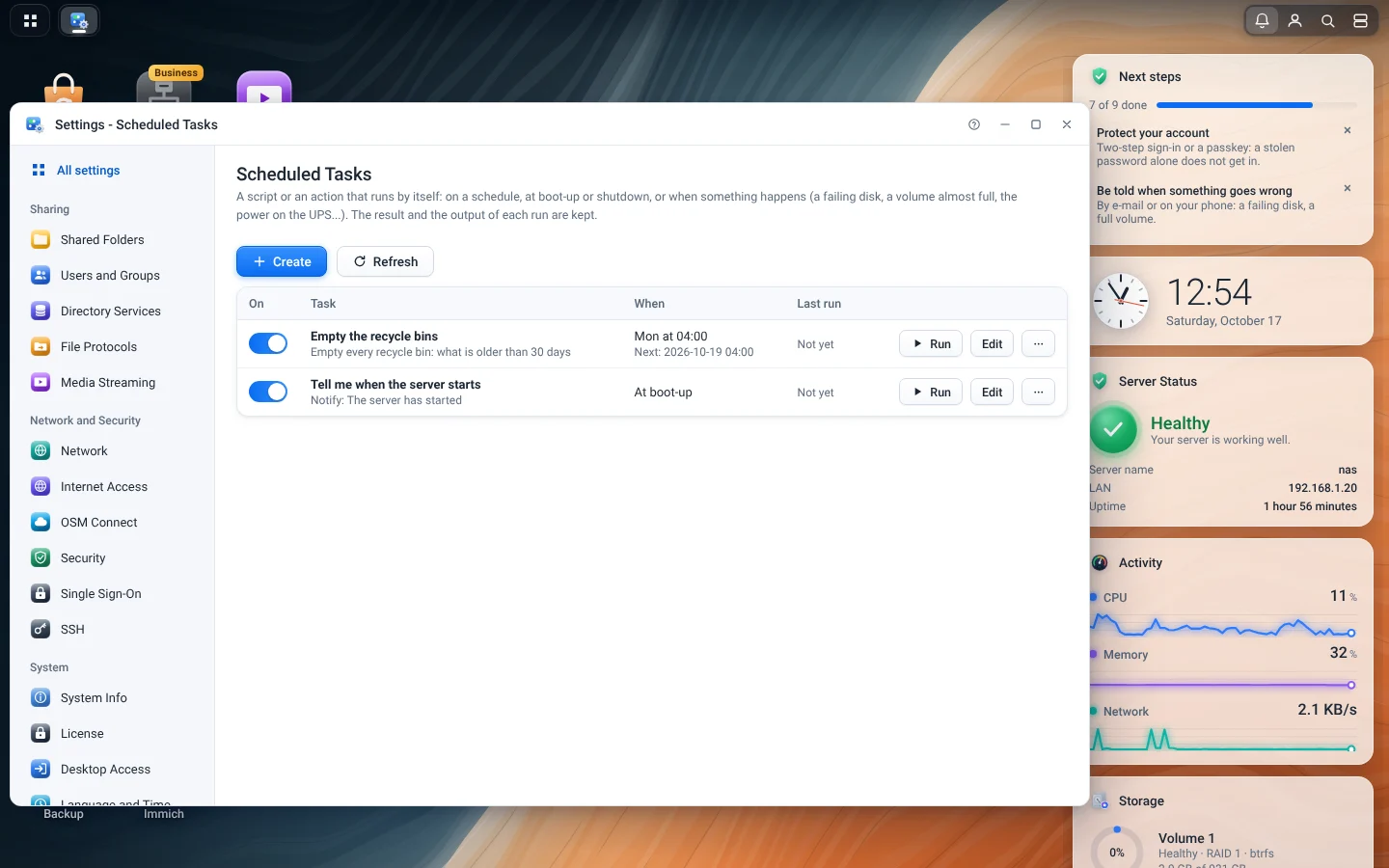This screenshot has height=868, width=1389.
Task: Select the Settings app in top taskbar
Action: click(x=79, y=20)
